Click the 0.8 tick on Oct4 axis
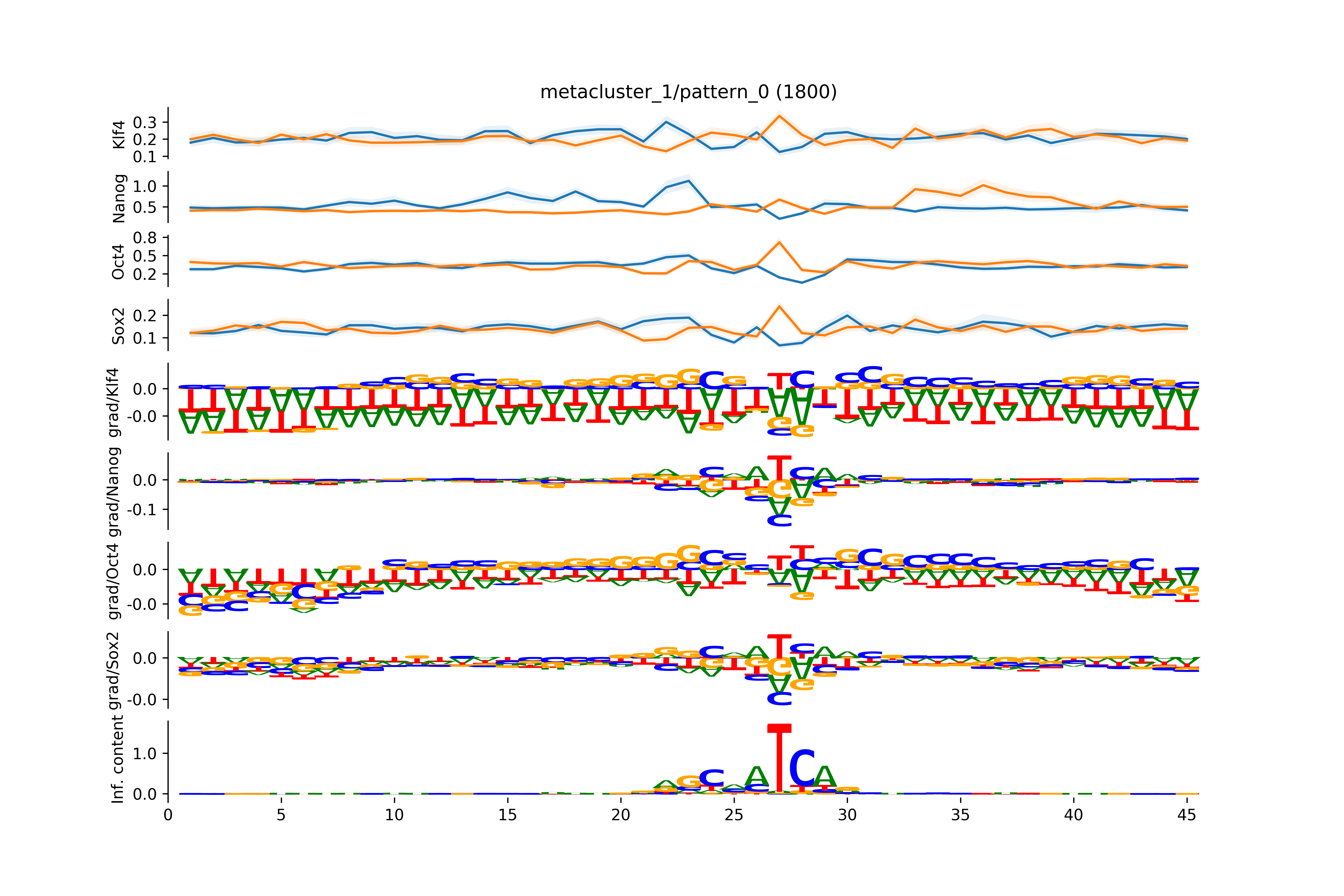This screenshot has height=896, width=1344. 144,238
